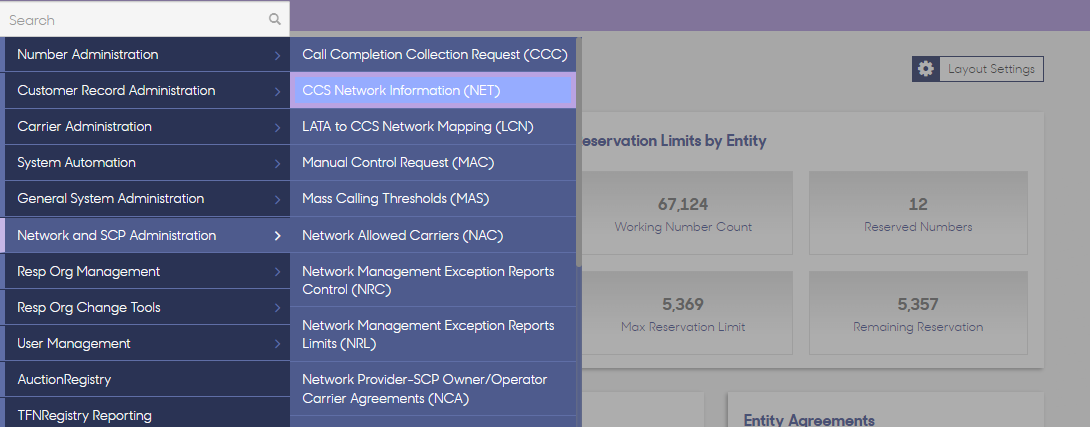The width and height of the screenshot is (1090, 427).
Task: Select General System Administration menu item
Action: 145,199
